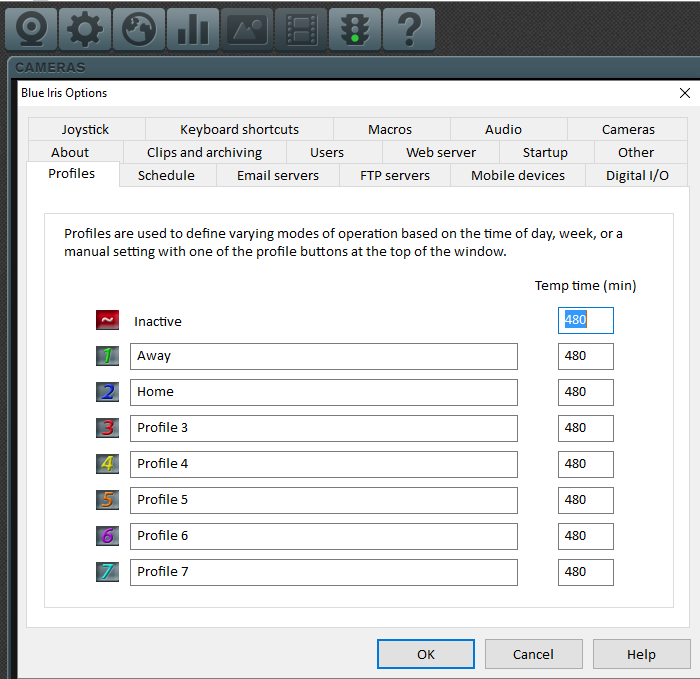Click the Profile 6 temp time field

(586, 536)
